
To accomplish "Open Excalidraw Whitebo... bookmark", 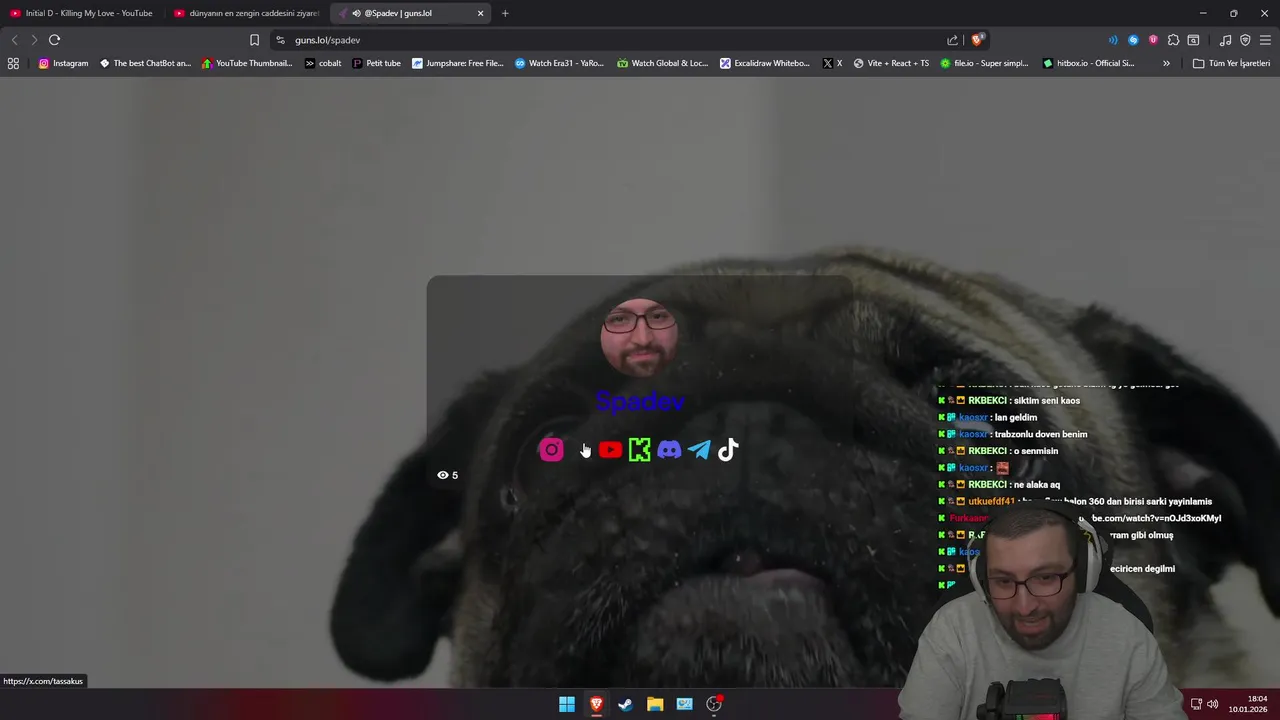I will (x=765, y=63).
